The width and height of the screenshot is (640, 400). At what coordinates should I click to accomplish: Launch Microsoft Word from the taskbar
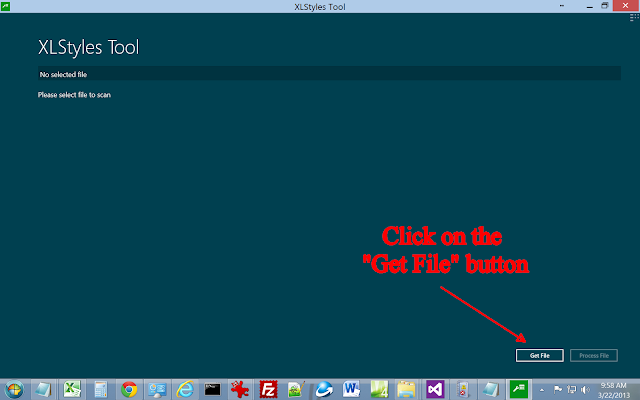(351, 389)
